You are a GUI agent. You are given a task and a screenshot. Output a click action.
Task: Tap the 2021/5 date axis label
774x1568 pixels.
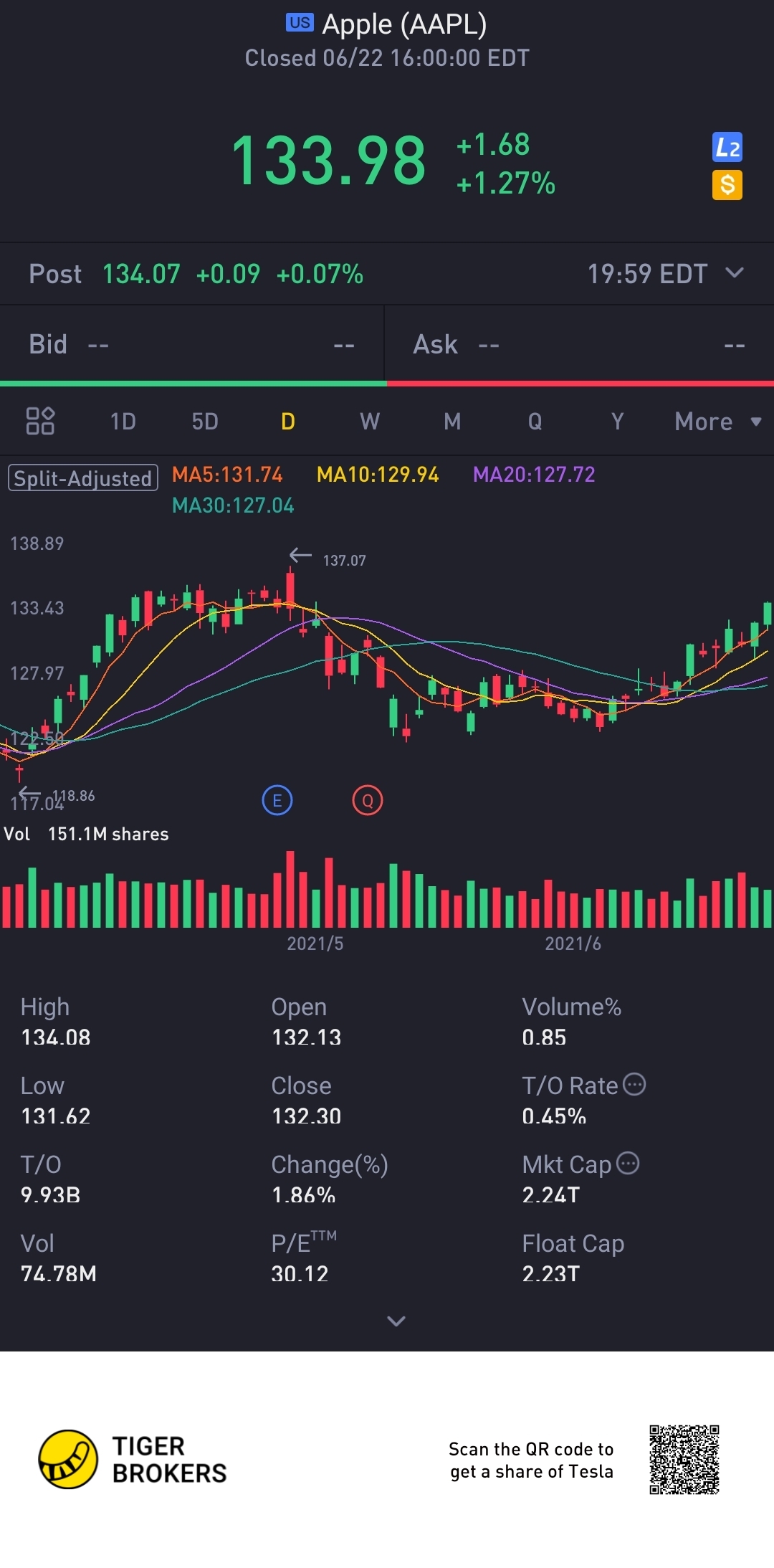315,944
